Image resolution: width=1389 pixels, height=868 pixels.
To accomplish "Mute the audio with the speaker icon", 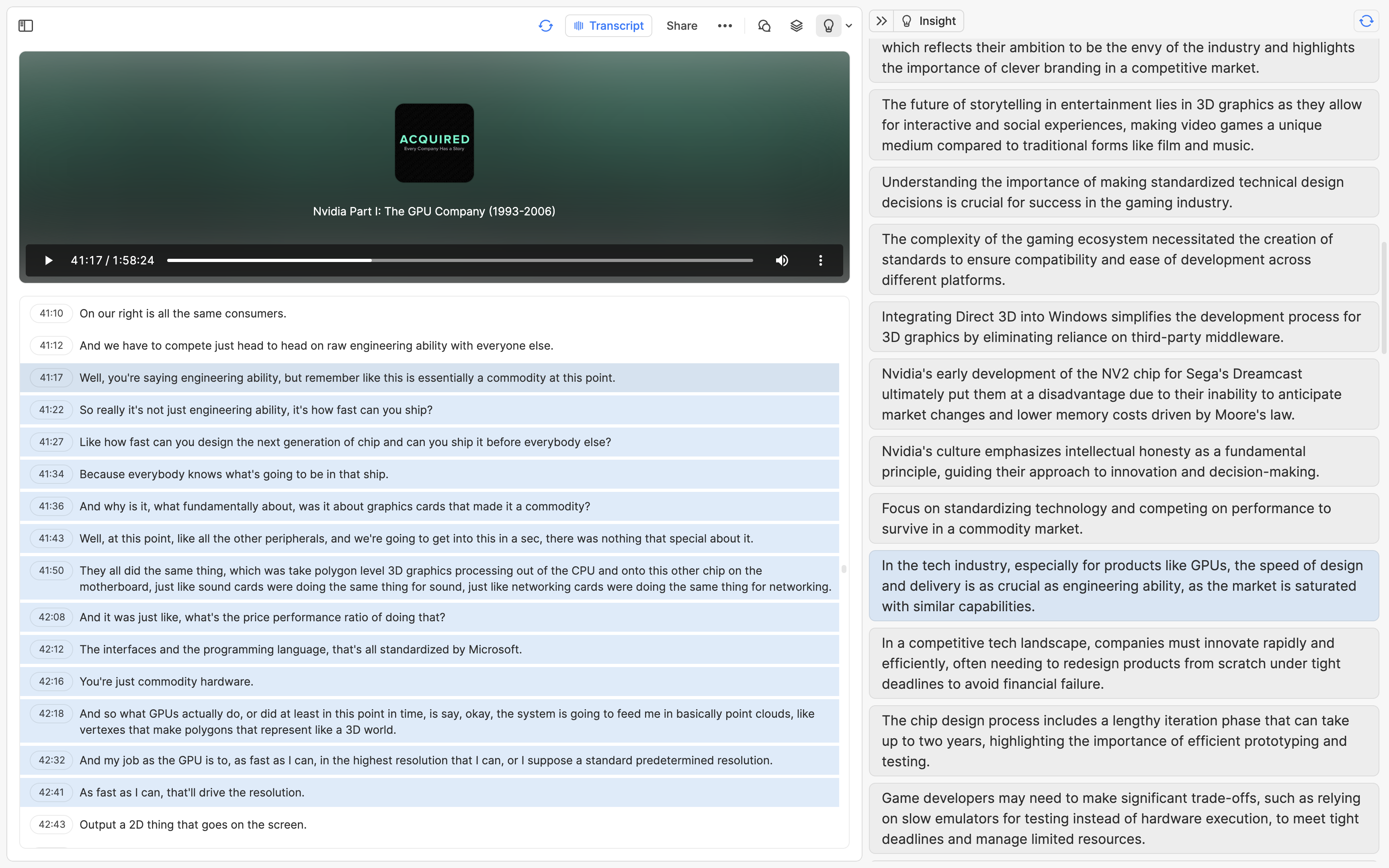I will [782, 261].
